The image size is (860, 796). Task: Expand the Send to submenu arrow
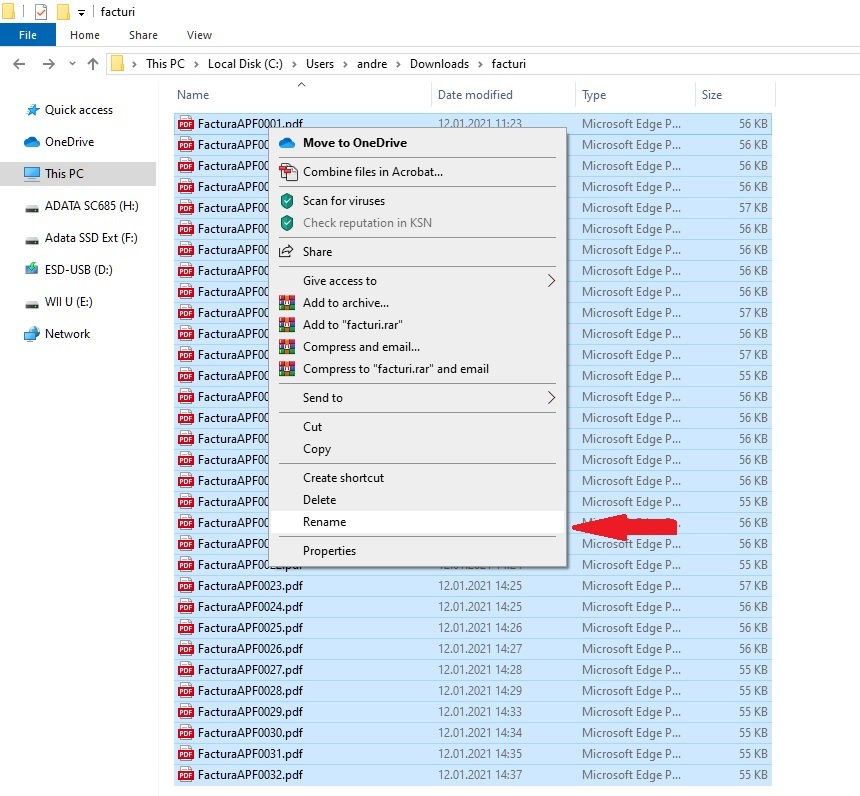coord(551,398)
